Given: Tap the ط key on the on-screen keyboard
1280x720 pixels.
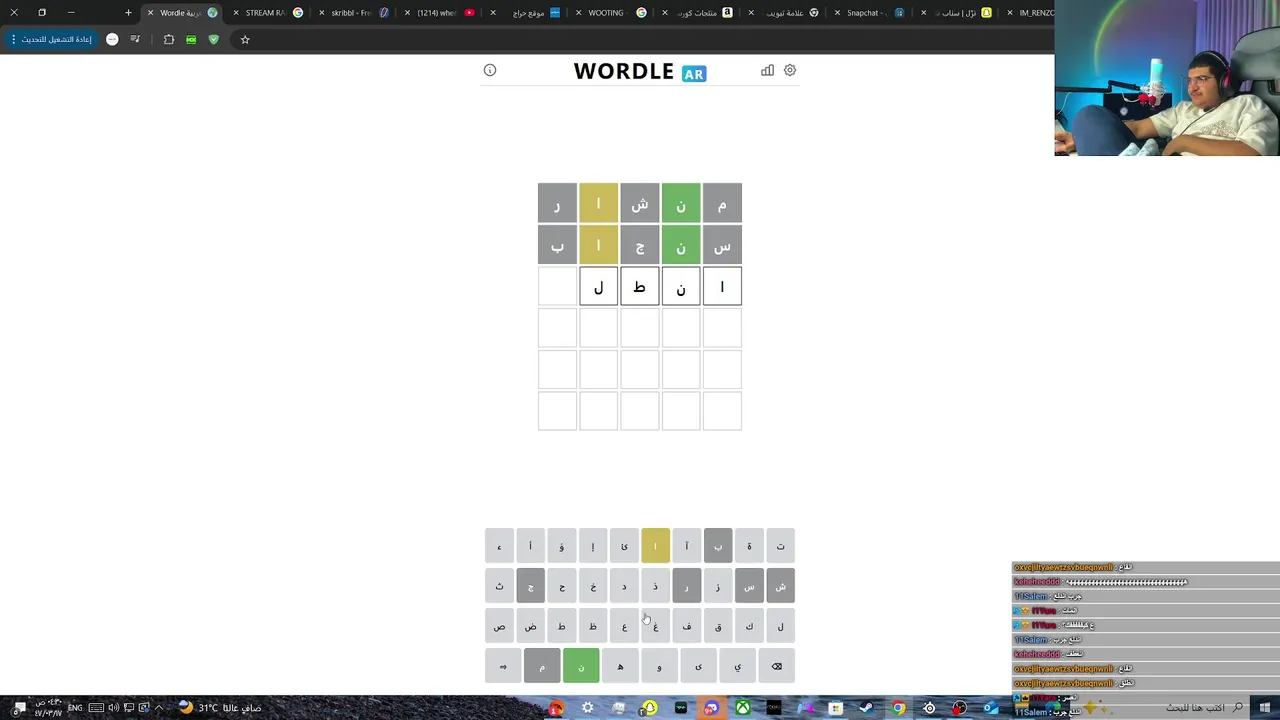Looking at the screenshot, I should (x=562, y=626).
